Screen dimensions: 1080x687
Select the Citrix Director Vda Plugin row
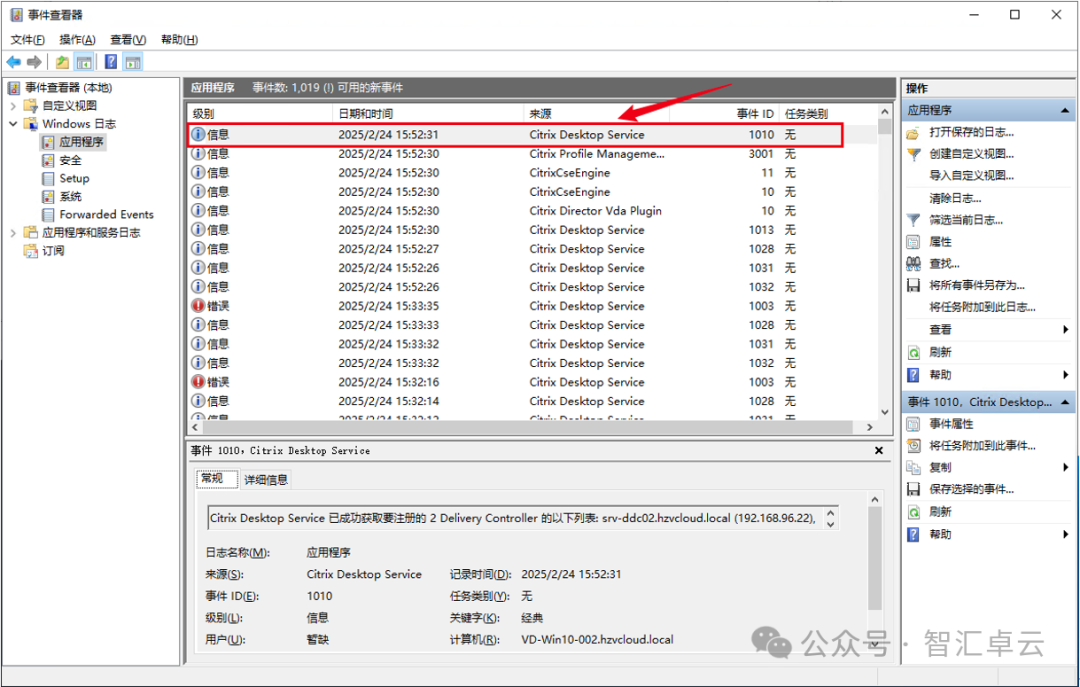coord(532,211)
